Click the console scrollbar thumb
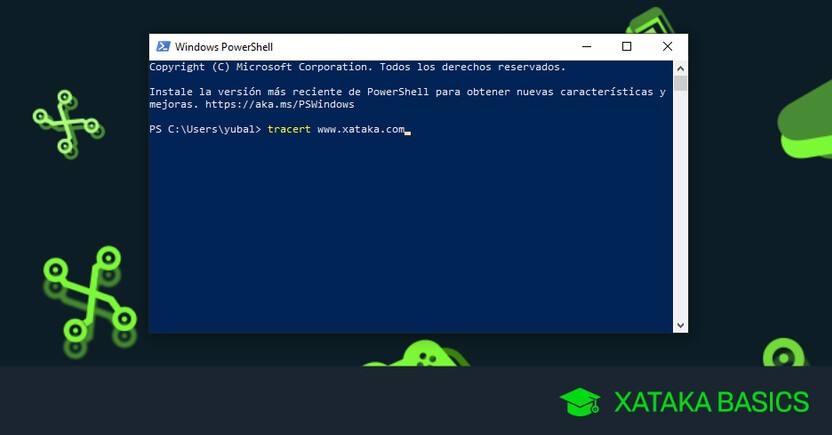Screen dimensions: 832x435 tap(680, 83)
